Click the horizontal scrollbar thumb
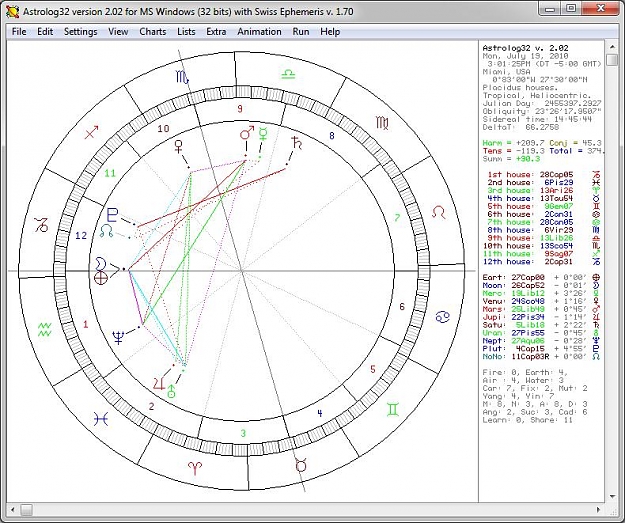Screen dimensions: 625x523 pos(26,509)
